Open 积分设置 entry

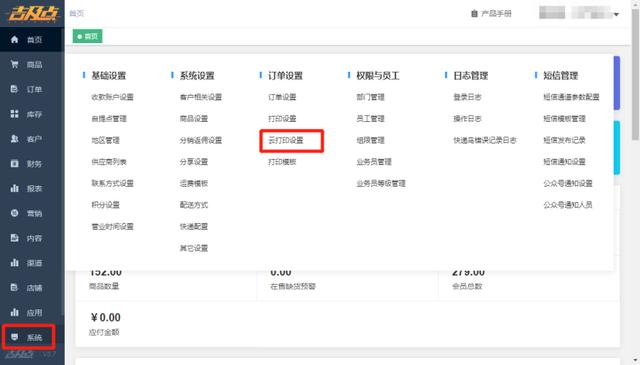[x=105, y=205]
